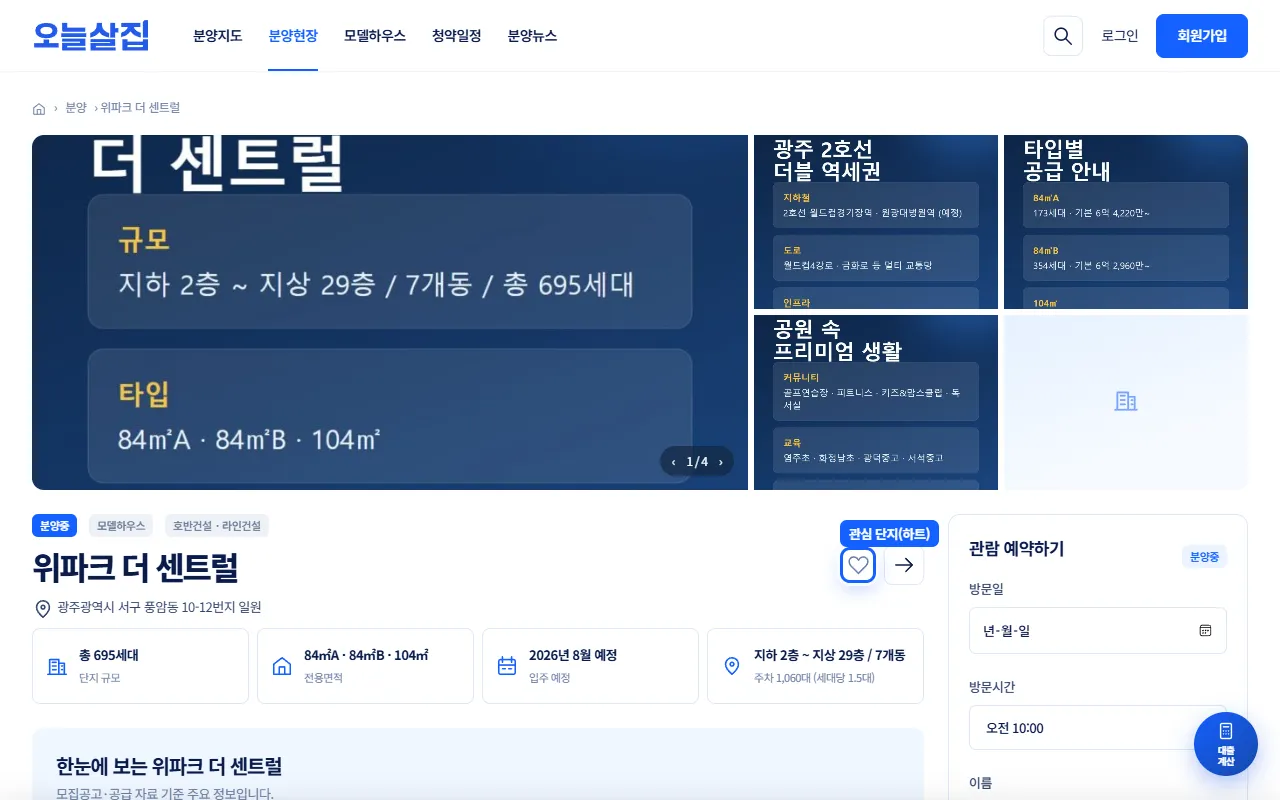Show the previous gallery image
This screenshot has height=800, width=1280.
[x=673, y=462]
